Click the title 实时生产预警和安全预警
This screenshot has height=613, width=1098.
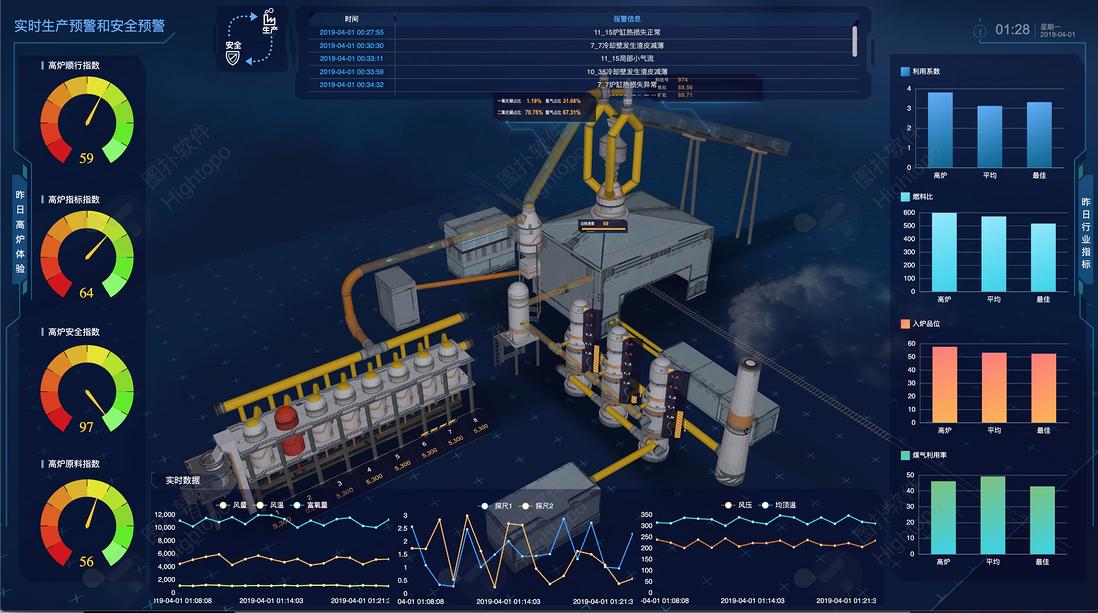click(90, 26)
